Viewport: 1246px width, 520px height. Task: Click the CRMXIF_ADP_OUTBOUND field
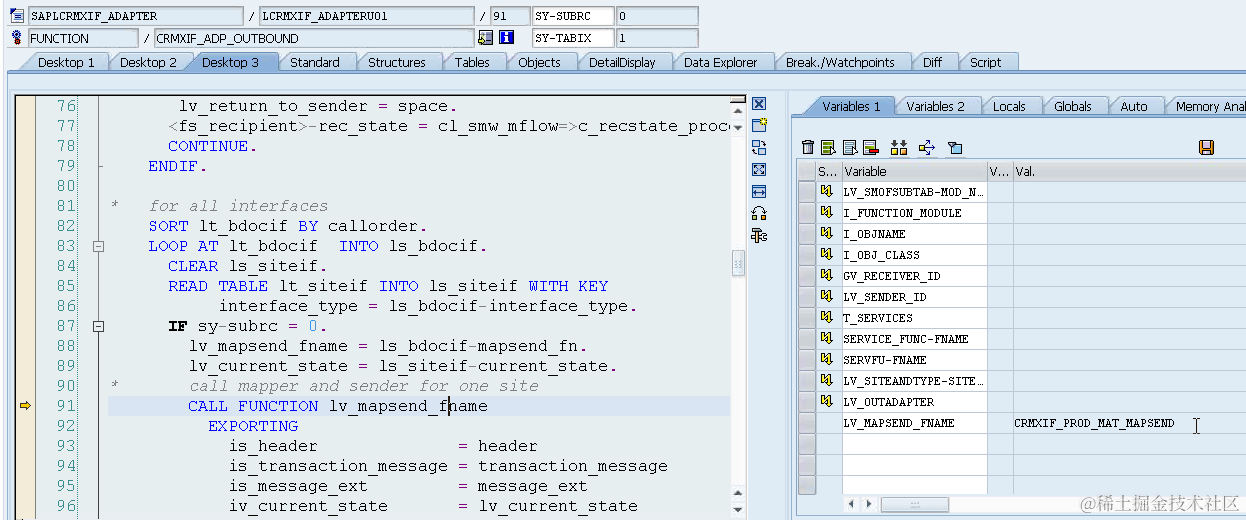(x=314, y=38)
